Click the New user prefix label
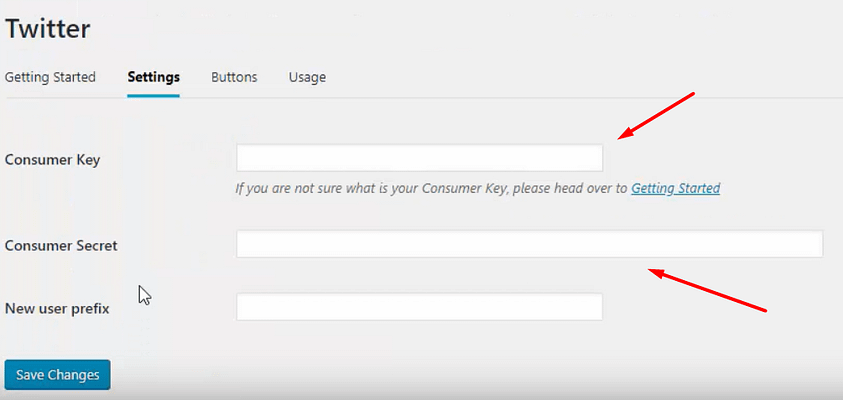Image resolution: width=843 pixels, height=400 pixels. [57, 308]
